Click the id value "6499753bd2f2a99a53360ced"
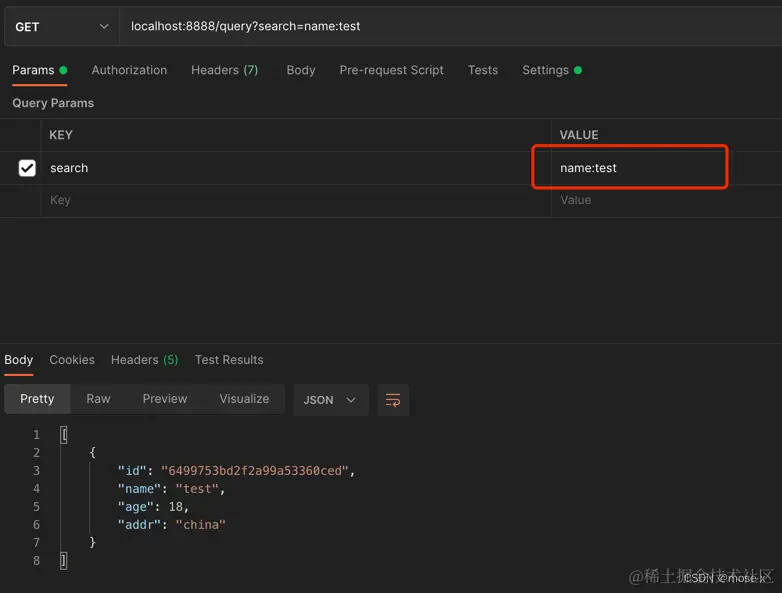 254,471
